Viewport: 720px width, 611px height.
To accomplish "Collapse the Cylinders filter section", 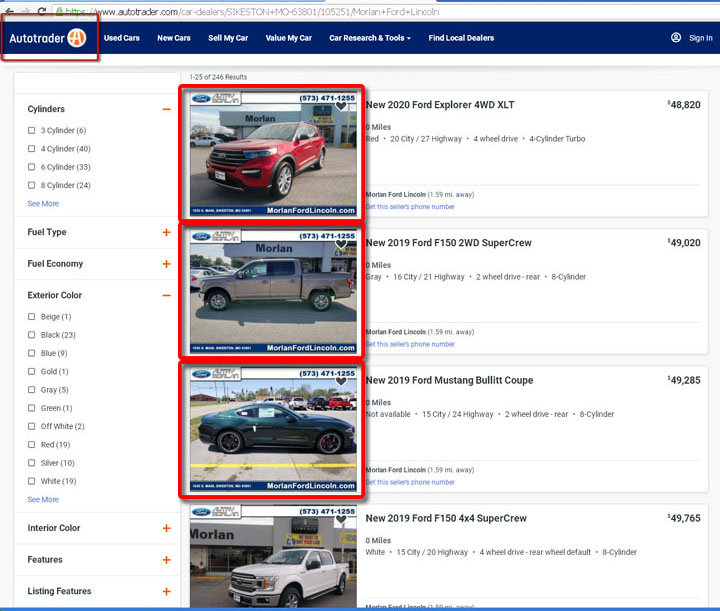I will [x=166, y=109].
